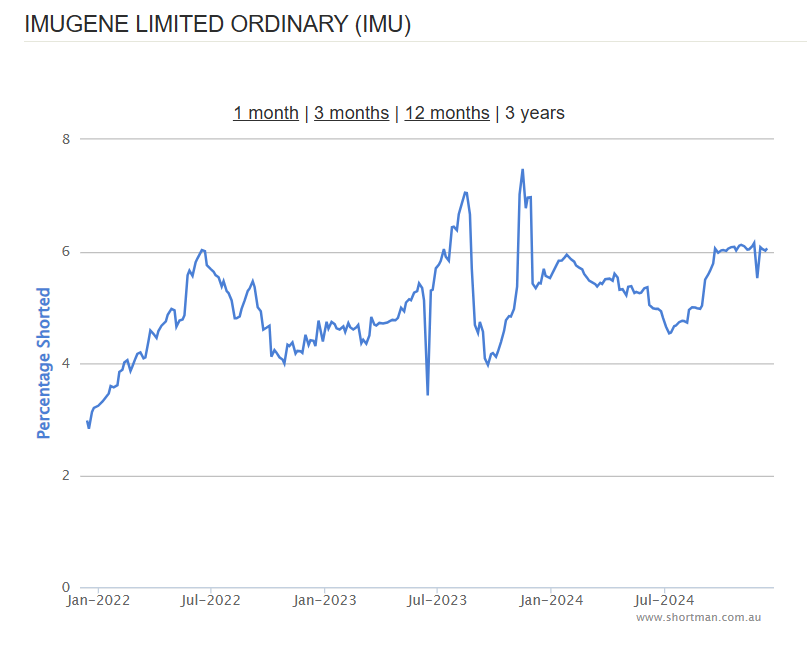This screenshot has height=650, width=807.
Task: Click the www.shortman.com.au chart credit
Action: pos(698,617)
